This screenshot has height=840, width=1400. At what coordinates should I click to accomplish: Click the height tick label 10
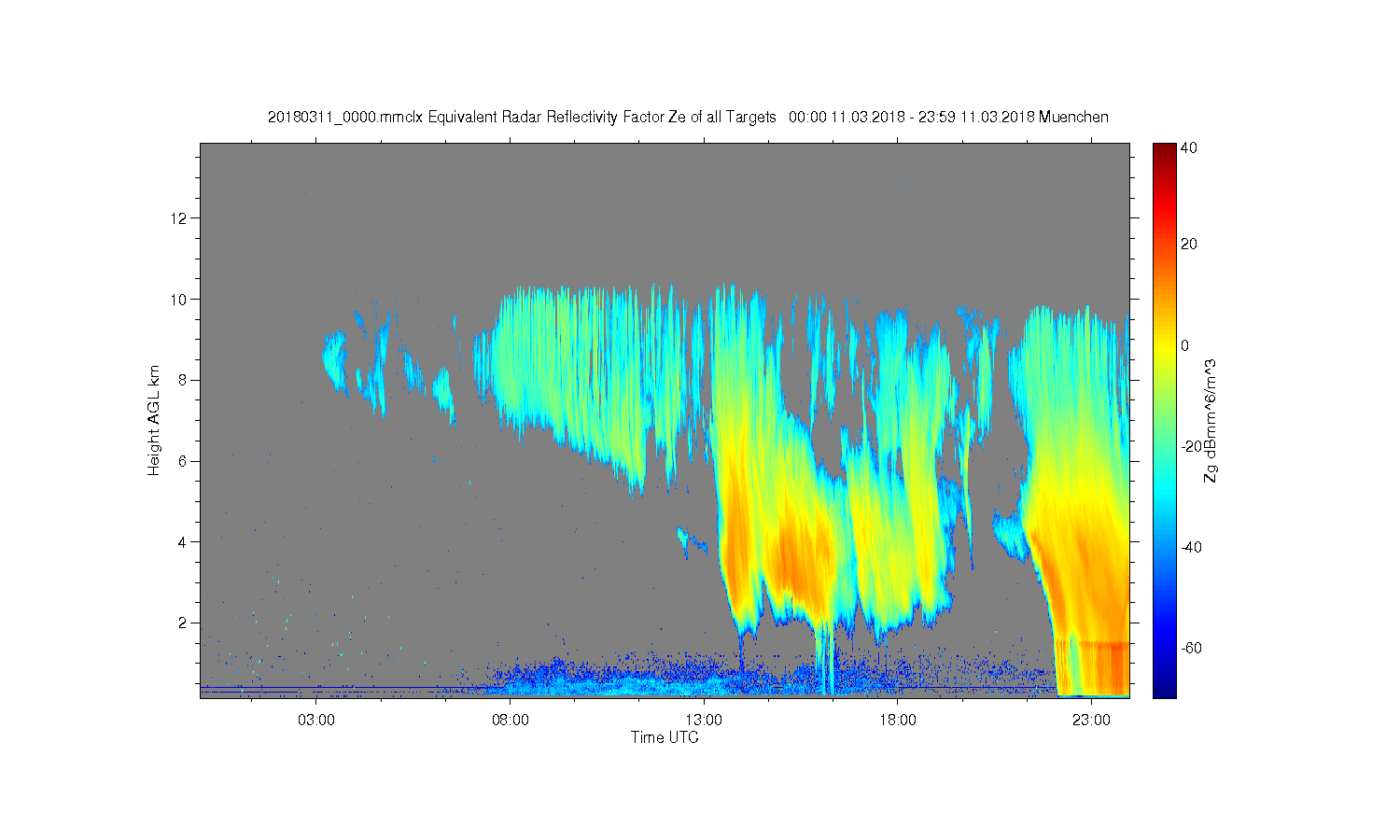180,299
